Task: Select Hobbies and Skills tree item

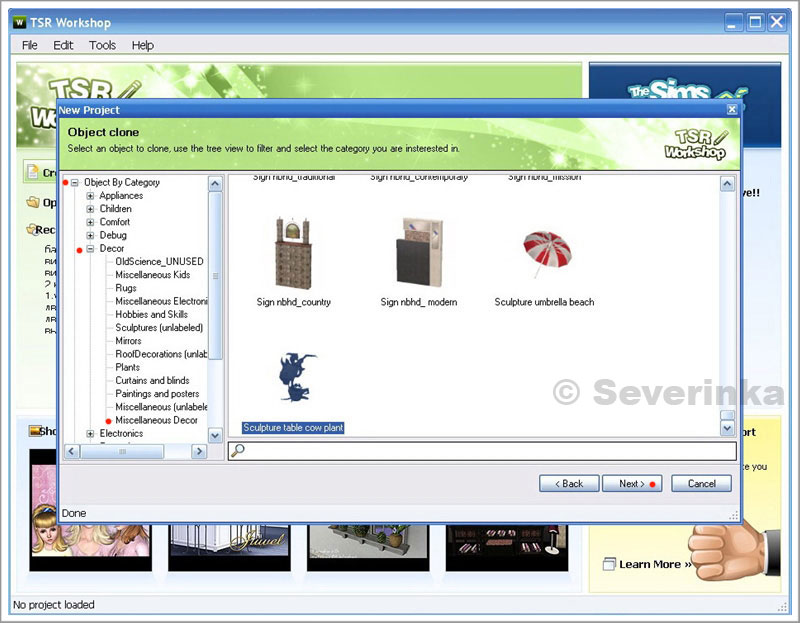Action: pos(151,315)
